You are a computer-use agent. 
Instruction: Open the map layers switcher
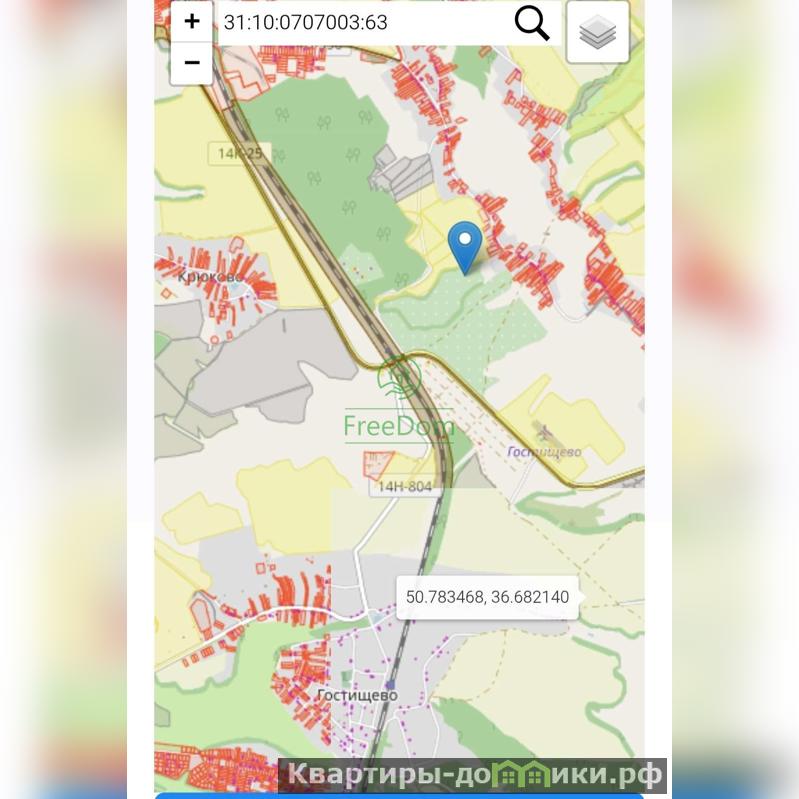(598, 32)
